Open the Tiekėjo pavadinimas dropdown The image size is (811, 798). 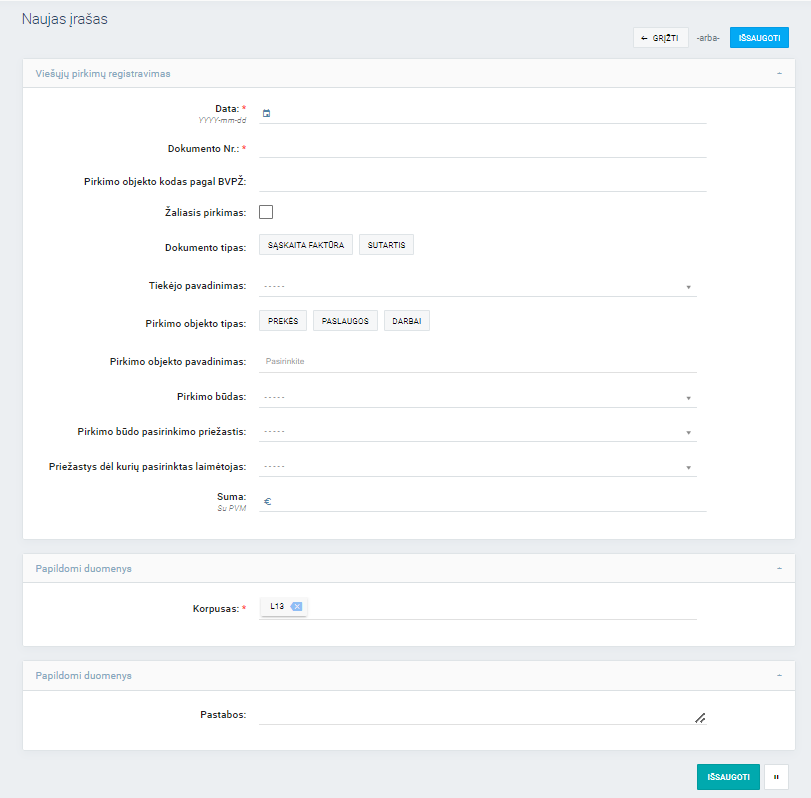tap(477, 287)
